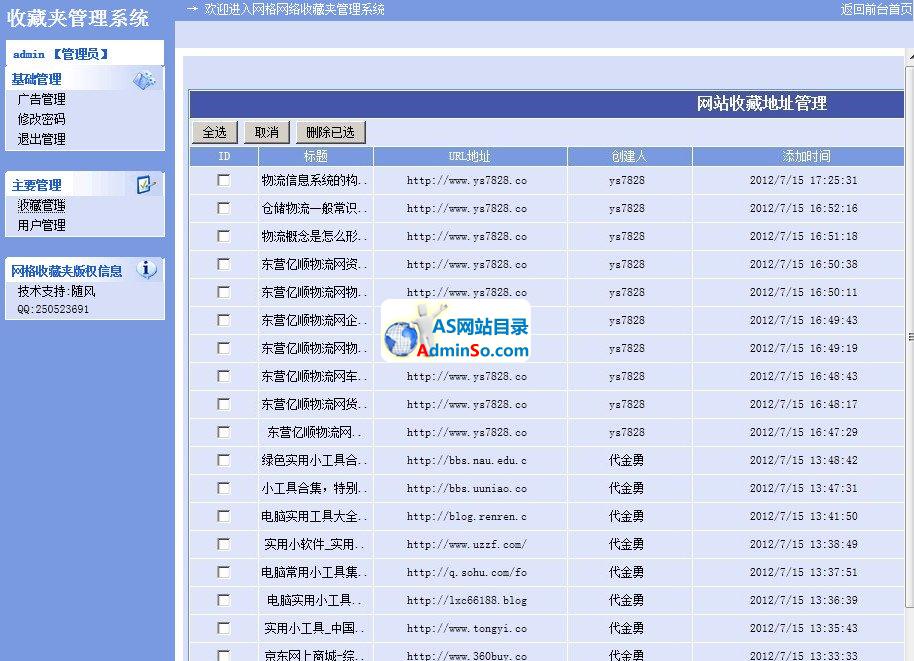Click the timestamp 2012/7/15 17:25:31
The image size is (914, 661).
click(x=804, y=180)
